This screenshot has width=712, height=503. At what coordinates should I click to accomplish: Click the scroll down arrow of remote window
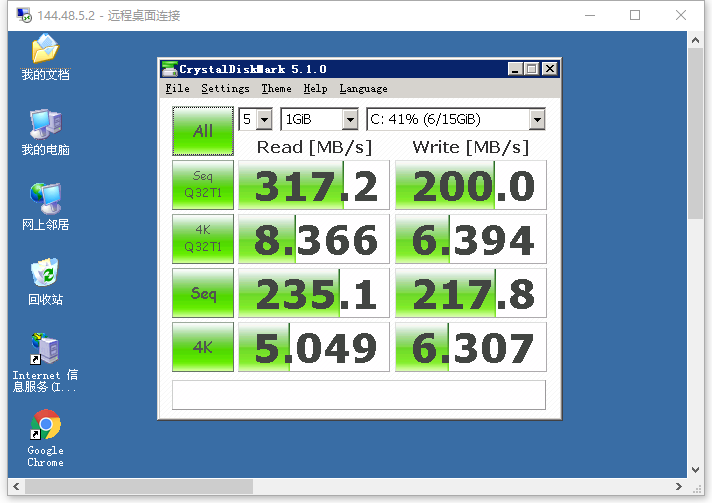[x=695, y=470]
